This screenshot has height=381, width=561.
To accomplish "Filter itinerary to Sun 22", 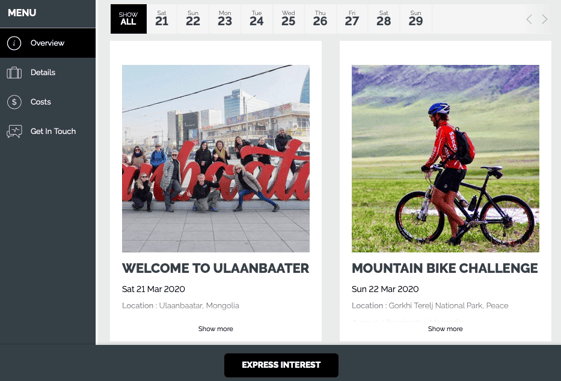I will (x=193, y=19).
